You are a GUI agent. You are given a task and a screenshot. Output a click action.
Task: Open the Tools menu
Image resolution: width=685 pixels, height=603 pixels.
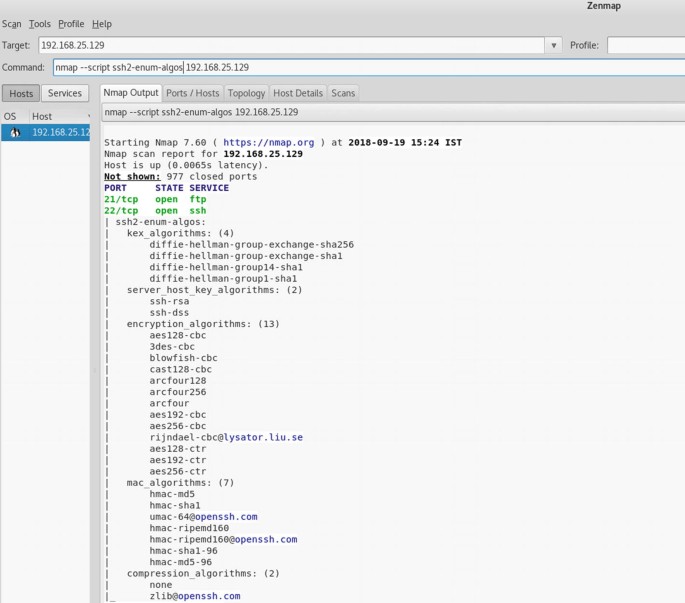40,24
